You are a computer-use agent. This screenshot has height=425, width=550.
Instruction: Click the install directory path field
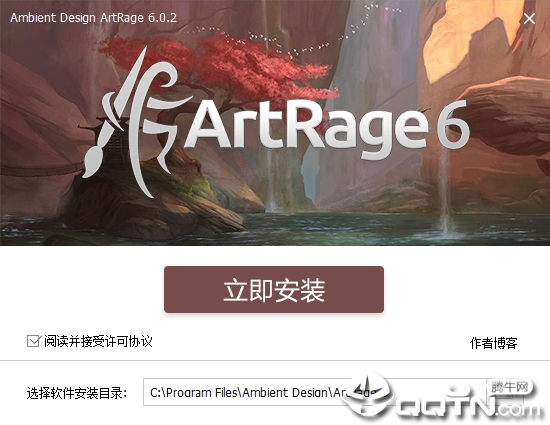click(x=314, y=392)
